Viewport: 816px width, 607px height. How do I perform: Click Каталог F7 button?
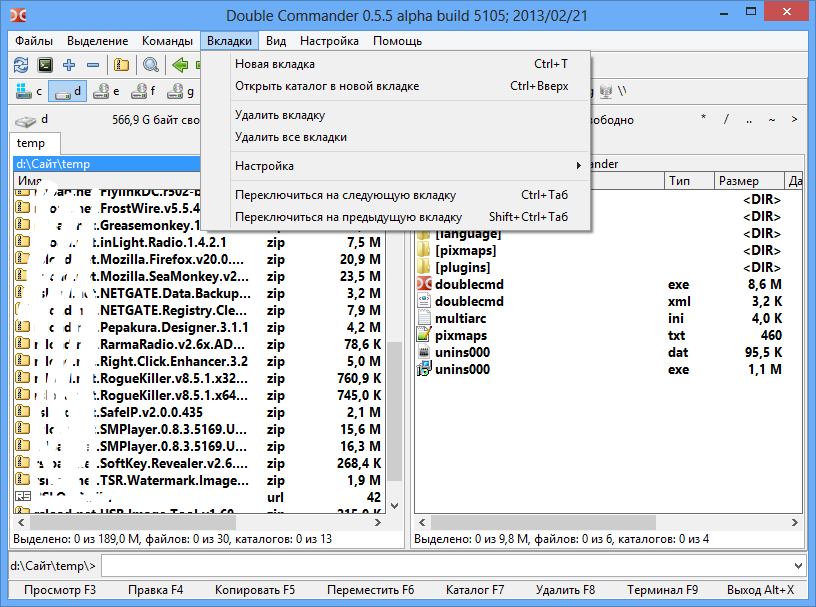pos(475,590)
